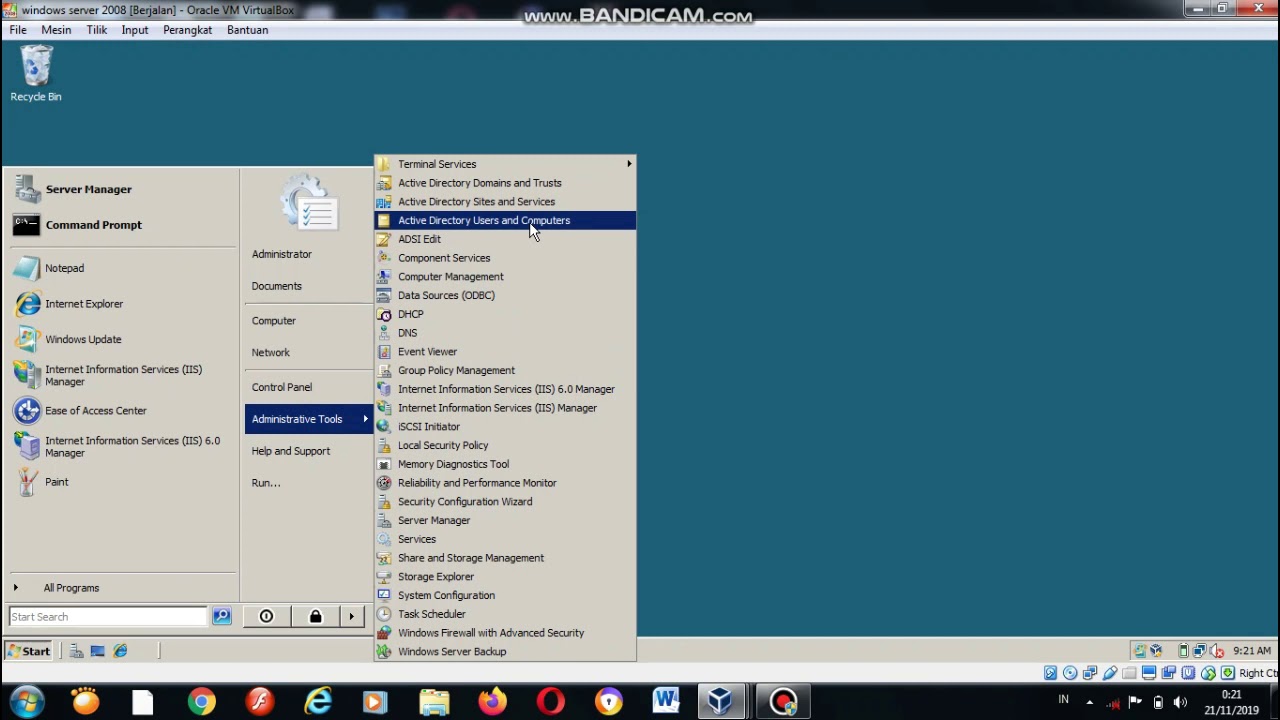
Task: Open Administrative Tools submenu
Action: (309, 419)
